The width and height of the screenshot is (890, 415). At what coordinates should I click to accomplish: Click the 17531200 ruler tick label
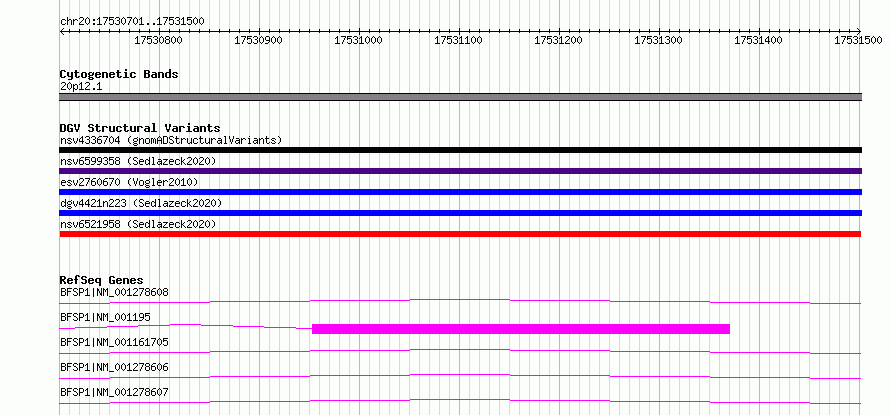(559, 40)
